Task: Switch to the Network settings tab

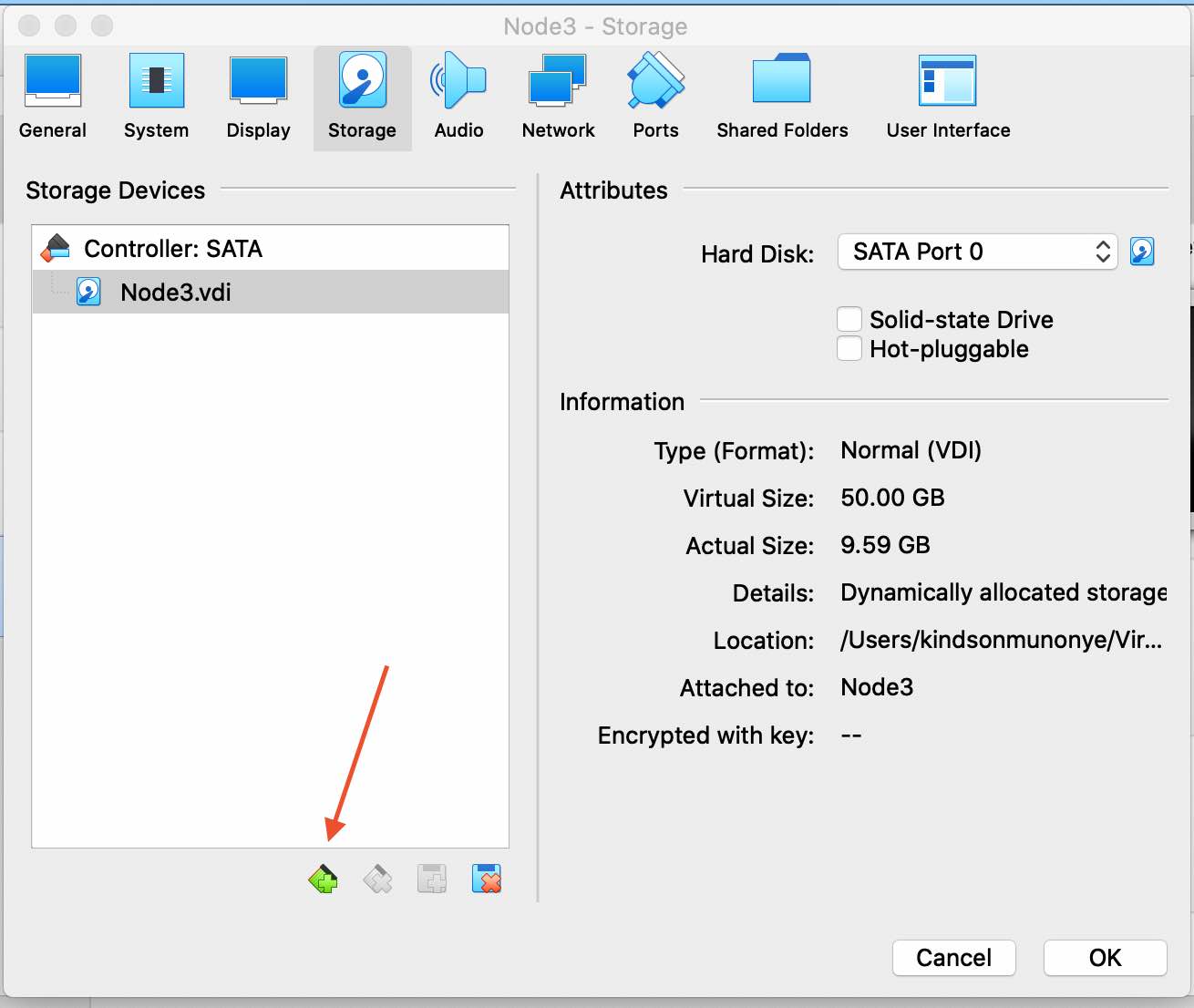Action: point(558,97)
